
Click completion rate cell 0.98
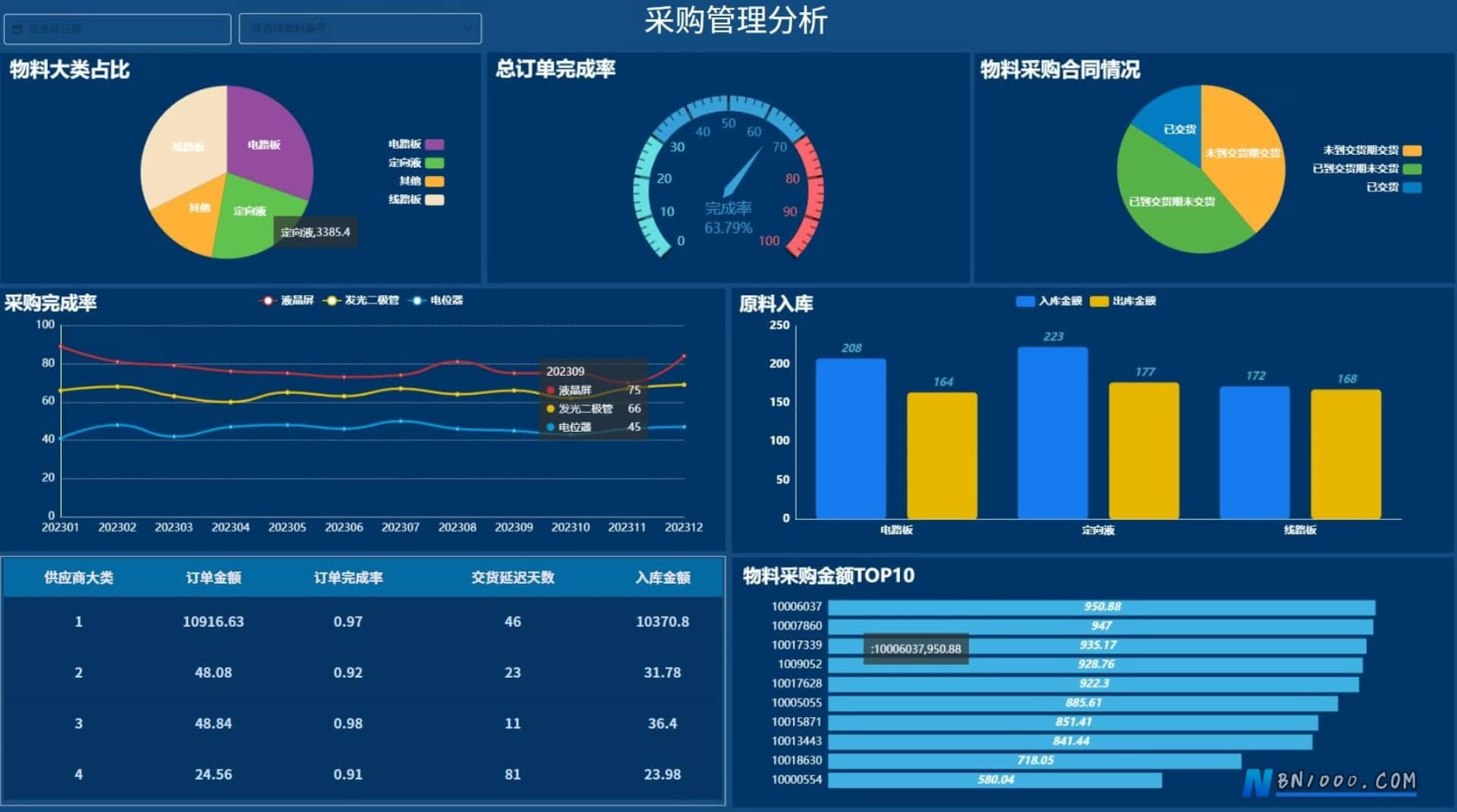[x=348, y=723]
